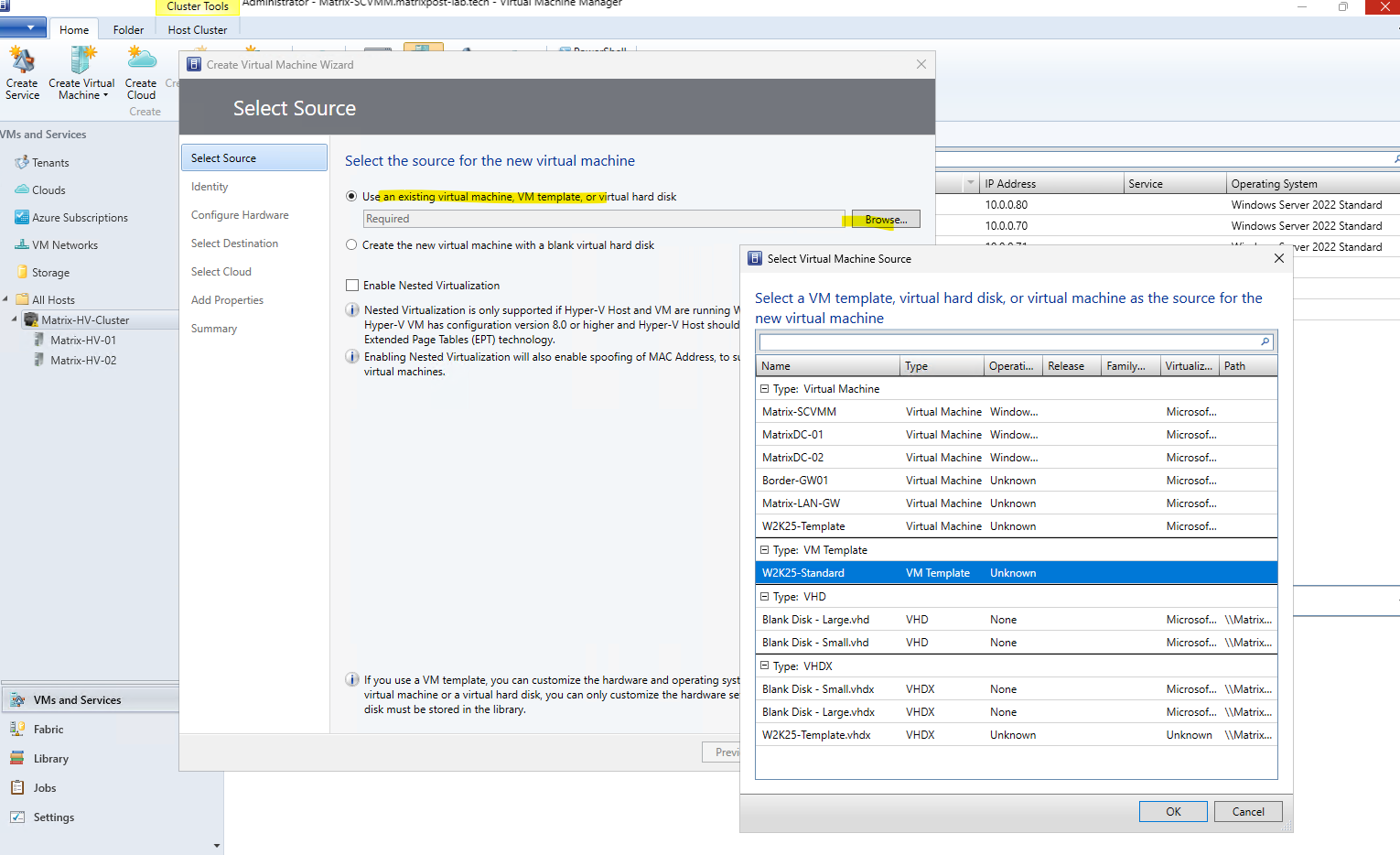Open the Library workspace icon

coord(17,759)
